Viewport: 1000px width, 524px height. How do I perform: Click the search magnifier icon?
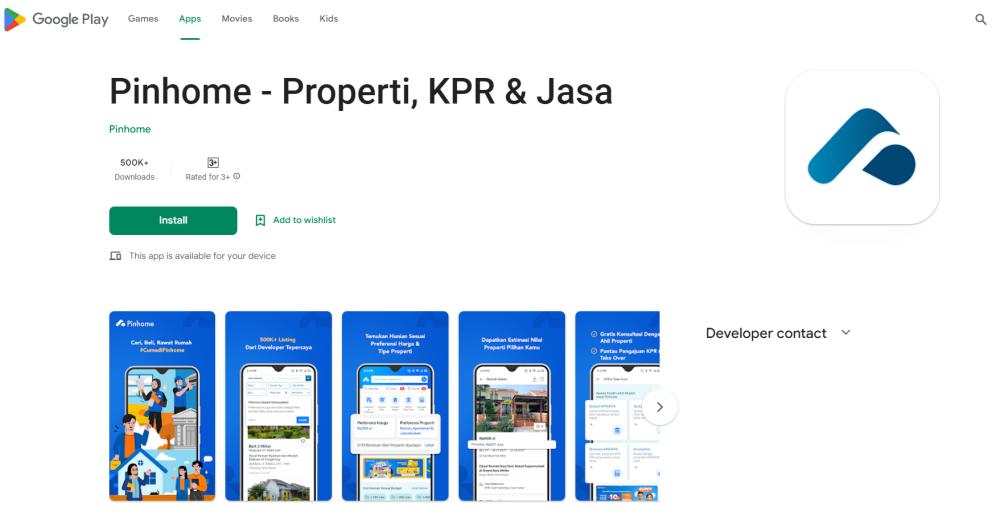tap(981, 19)
